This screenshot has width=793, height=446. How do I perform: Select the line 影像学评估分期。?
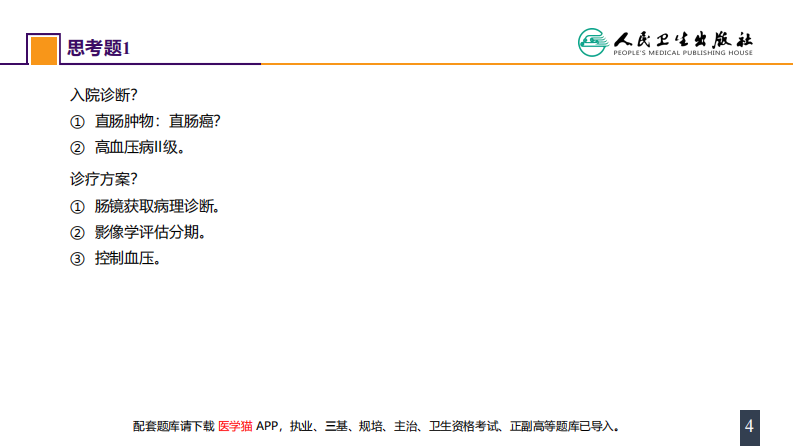tap(150, 232)
